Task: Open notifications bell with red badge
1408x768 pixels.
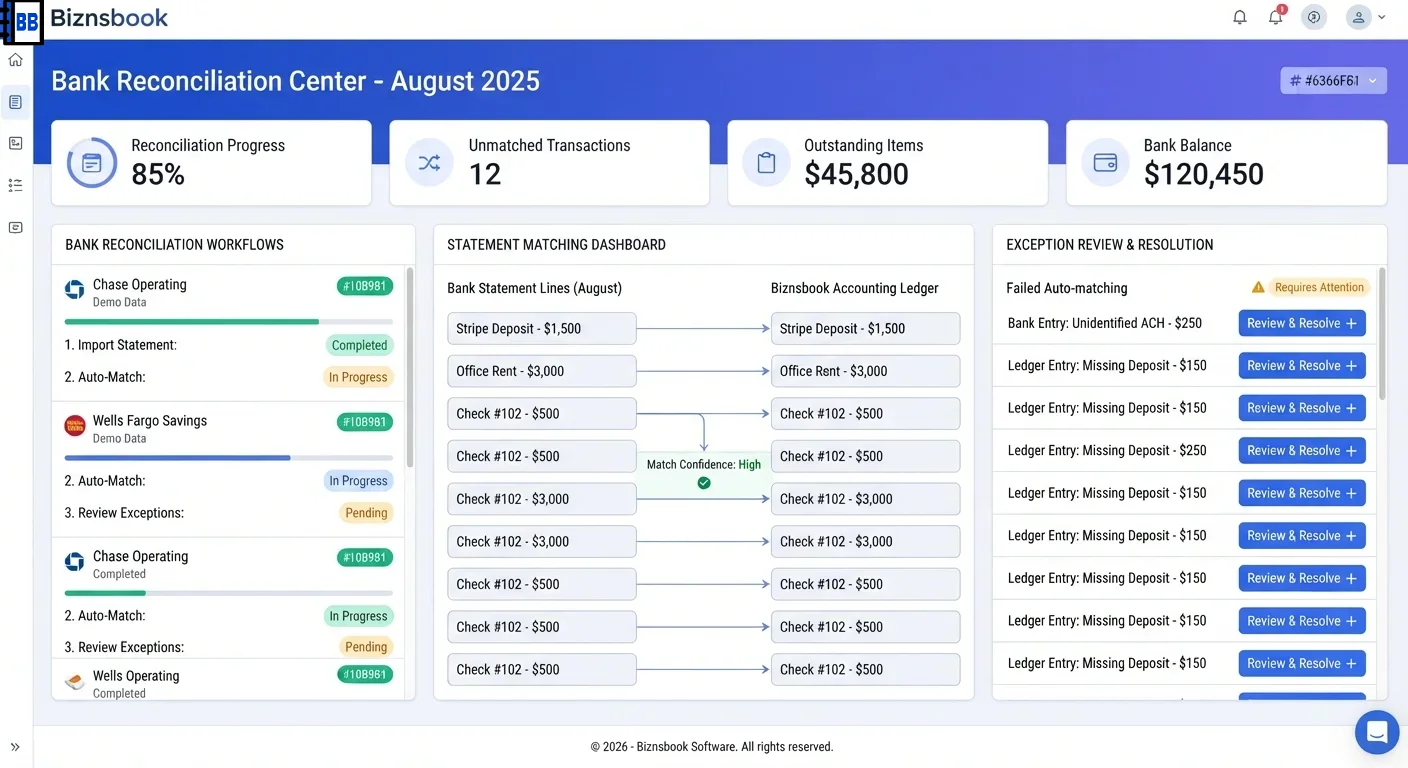Action: coord(1276,17)
